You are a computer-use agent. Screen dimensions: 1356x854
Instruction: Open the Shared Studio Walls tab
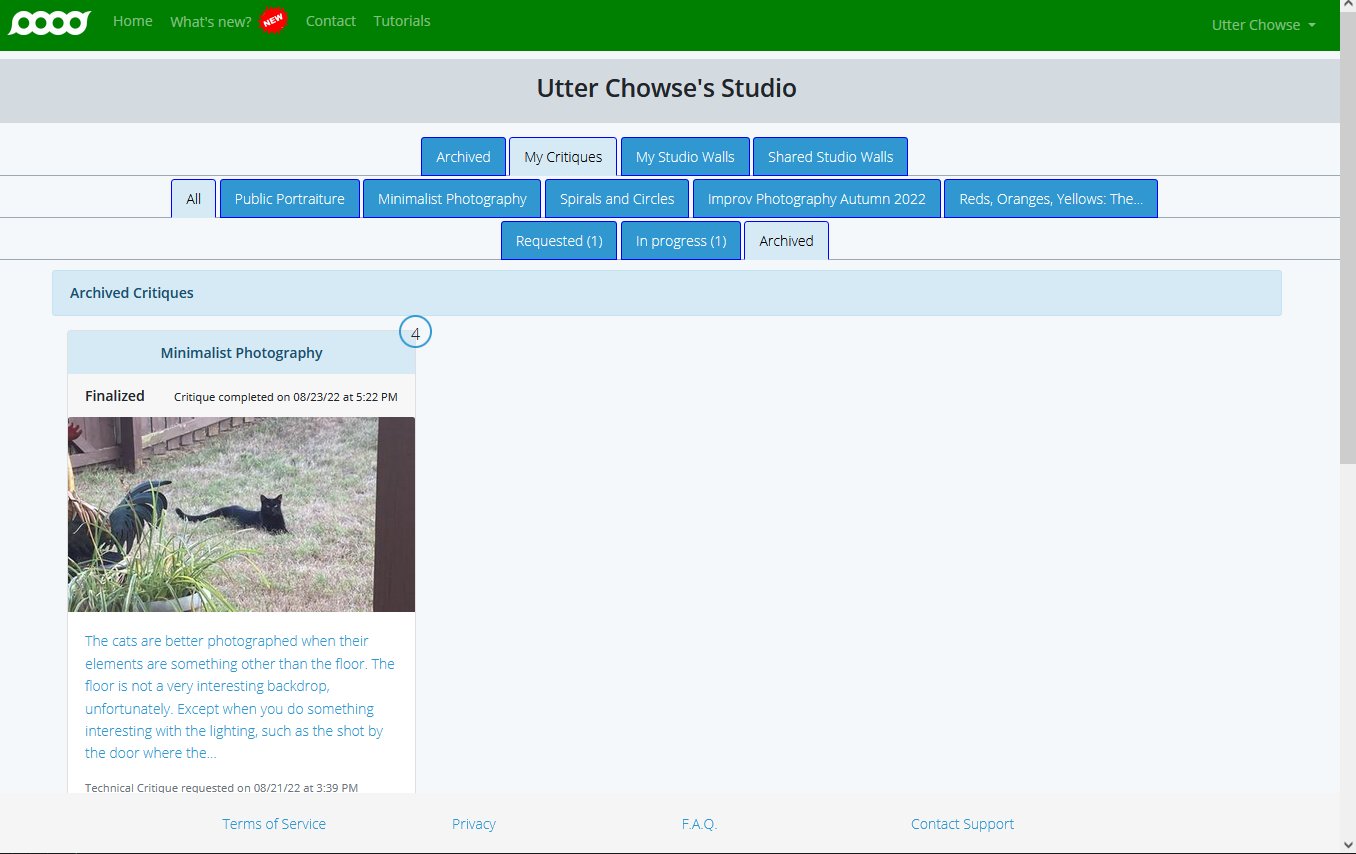tap(830, 157)
